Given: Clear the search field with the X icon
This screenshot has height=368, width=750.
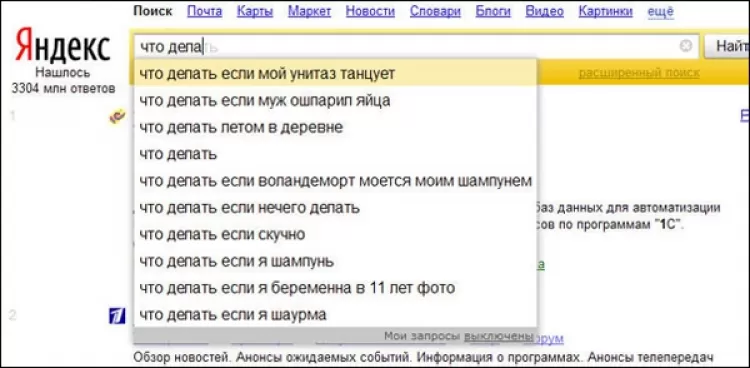Looking at the screenshot, I should 686,46.
